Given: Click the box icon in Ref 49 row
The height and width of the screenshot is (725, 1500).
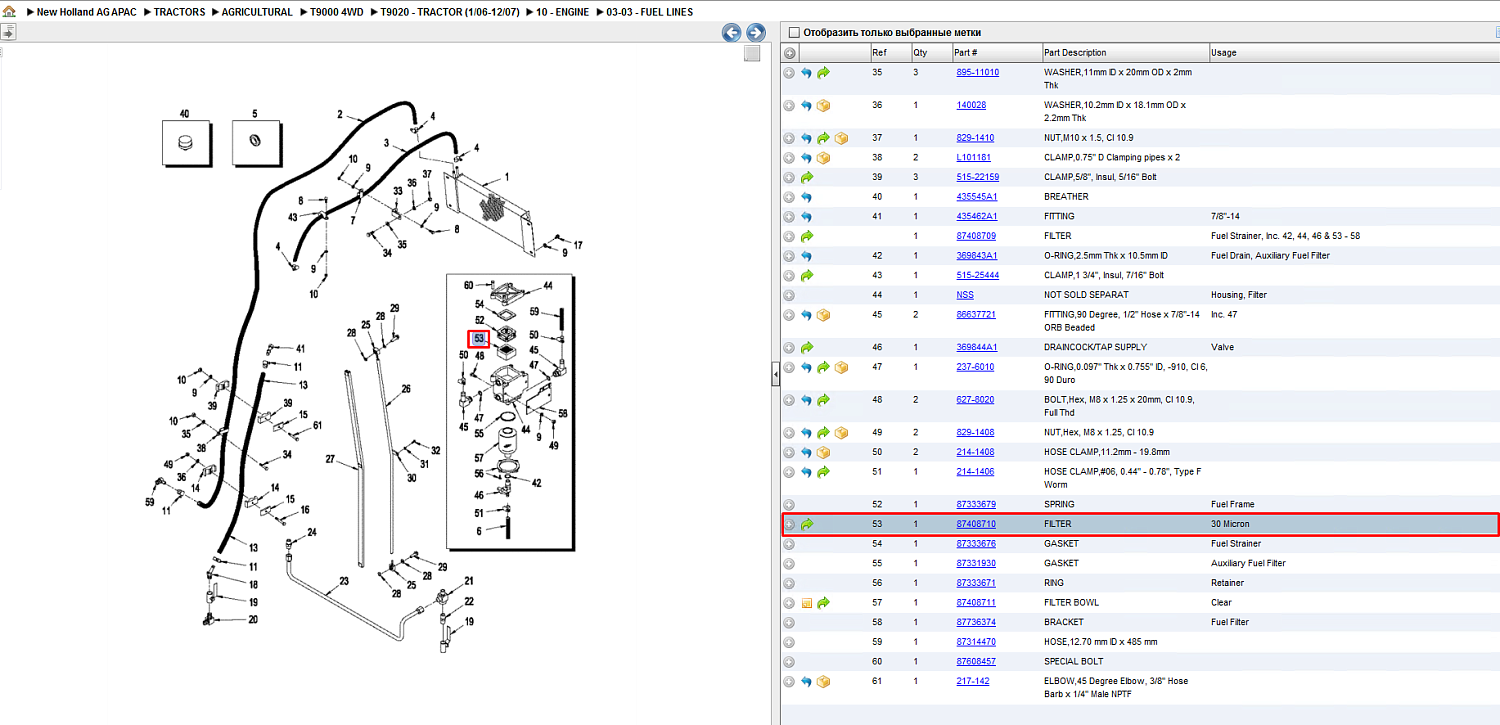Looking at the screenshot, I should [x=841, y=433].
